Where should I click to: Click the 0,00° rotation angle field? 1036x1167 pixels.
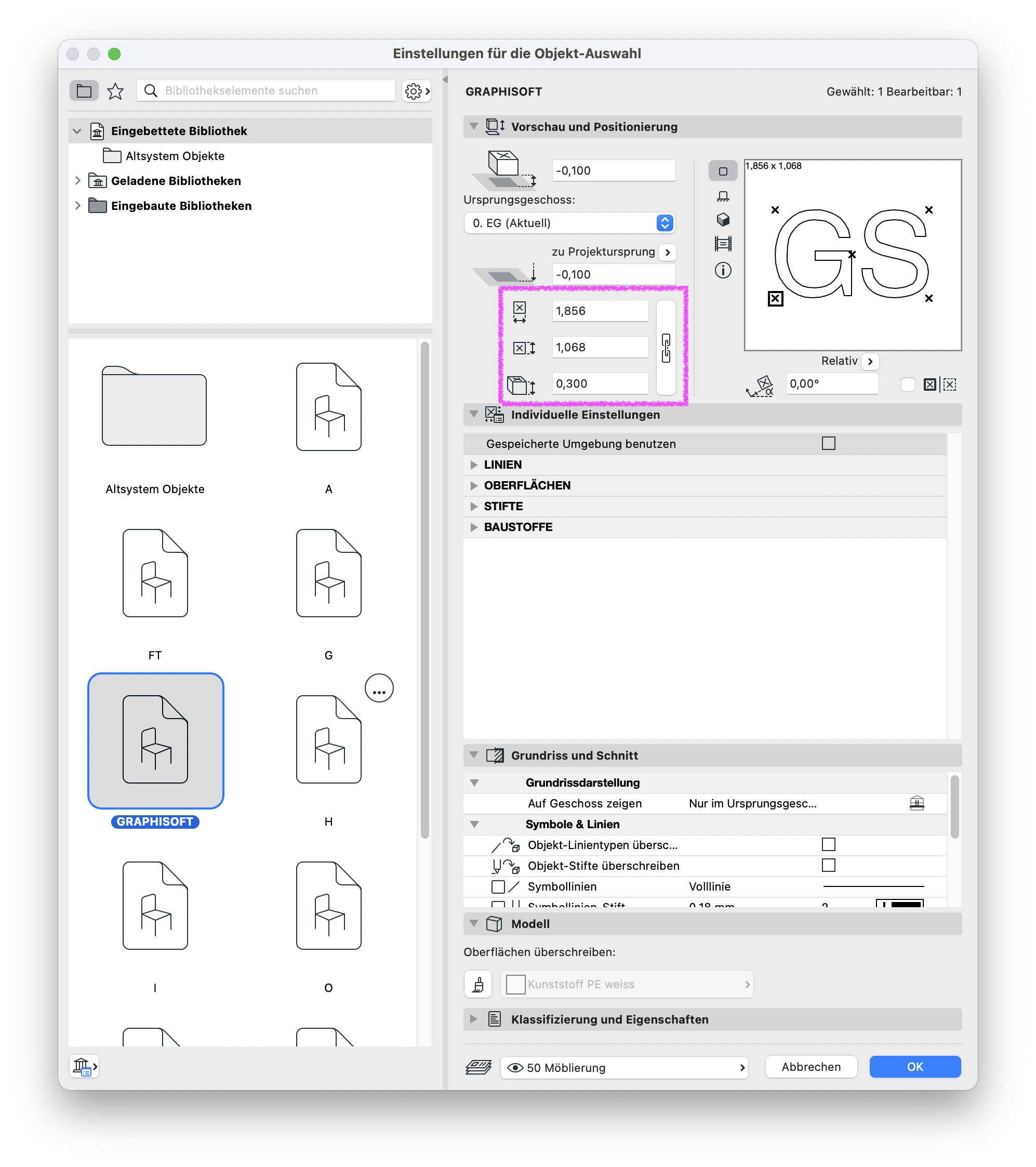pos(831,383)
